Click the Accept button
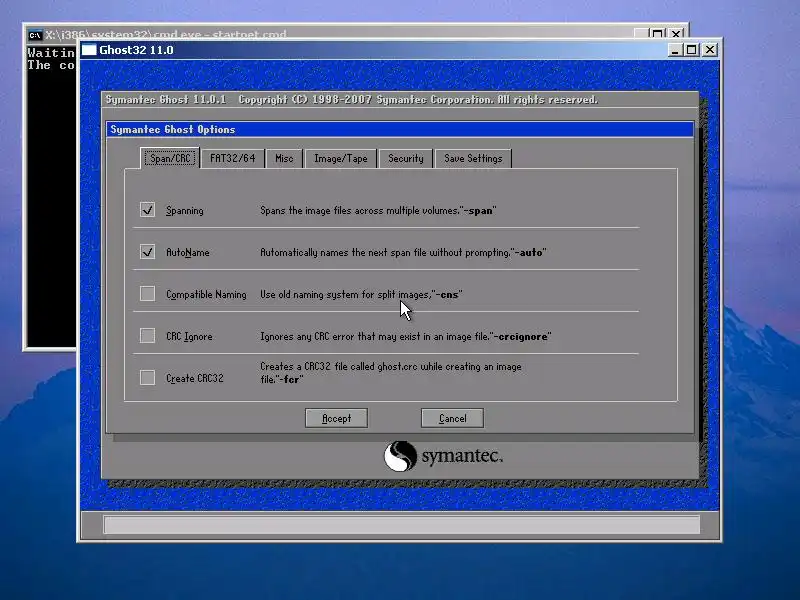This screenshot has width=800, height=600. (x=336, y=418)
